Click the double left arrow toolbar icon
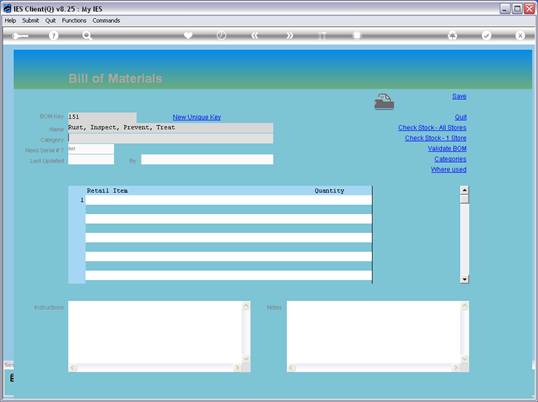Screen dimensions: 538x402 tap(254, 35)
